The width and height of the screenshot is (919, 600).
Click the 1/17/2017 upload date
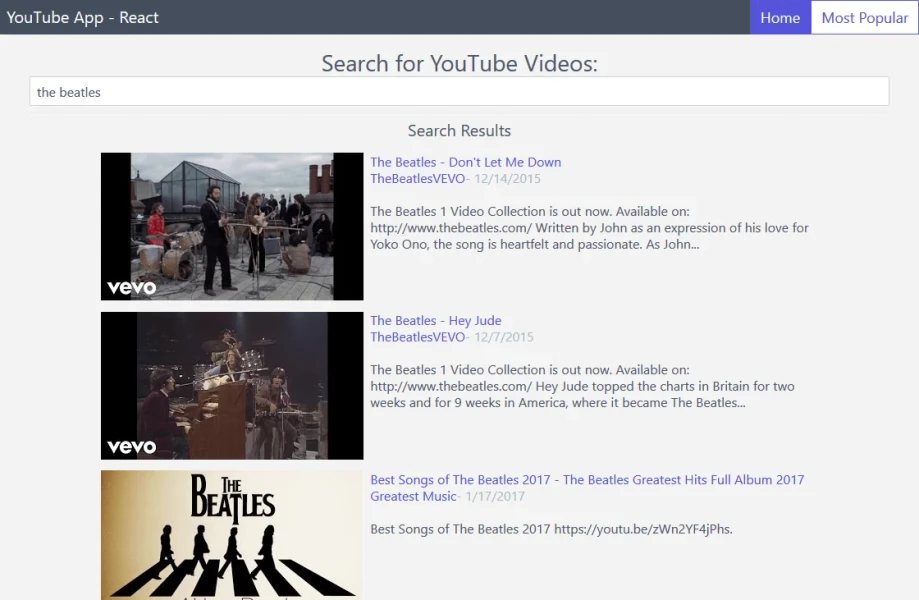click(496, 496)
